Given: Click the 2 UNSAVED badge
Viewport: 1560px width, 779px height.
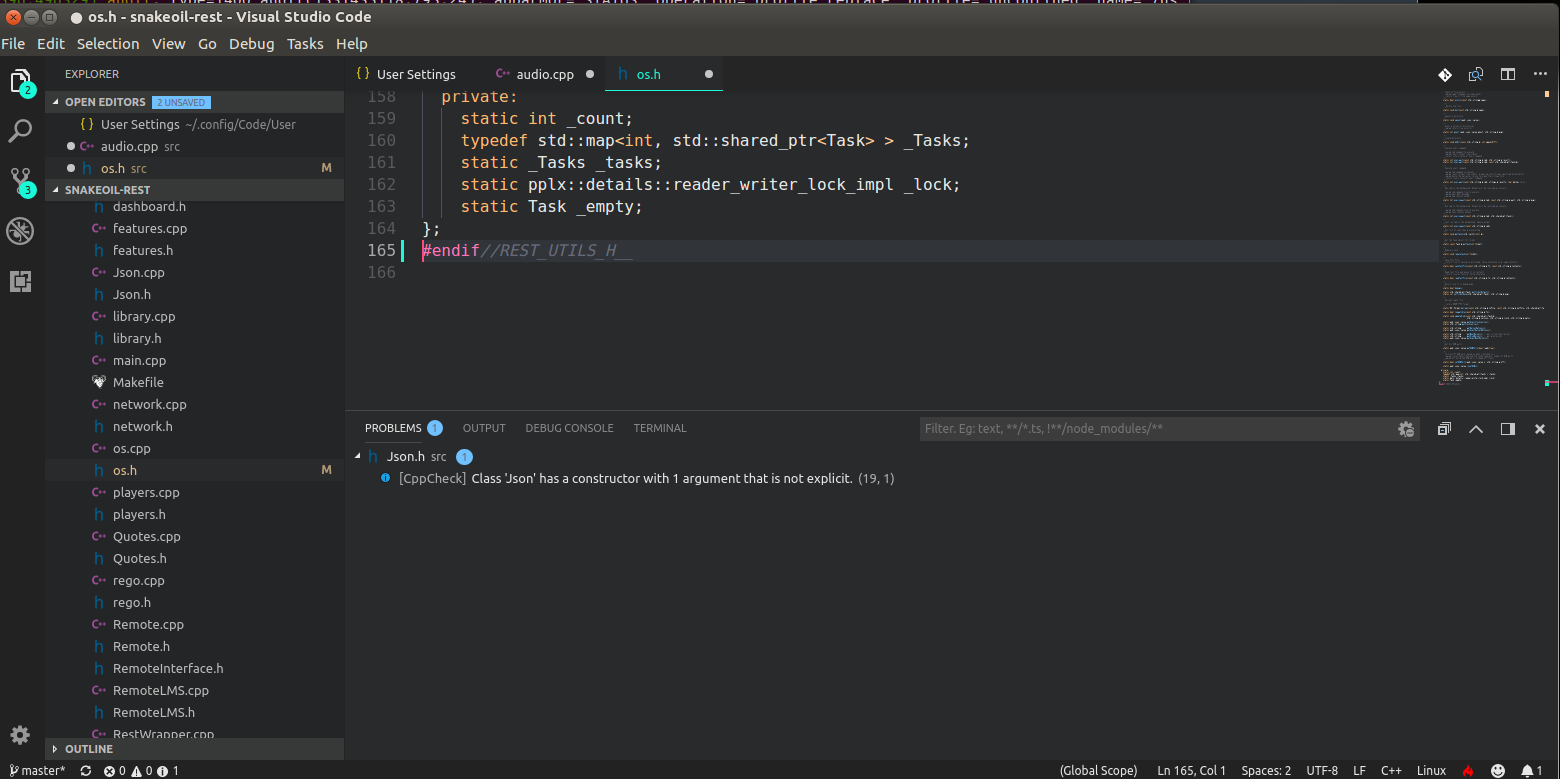Looking at the screenshot, I should coord(181,102).
